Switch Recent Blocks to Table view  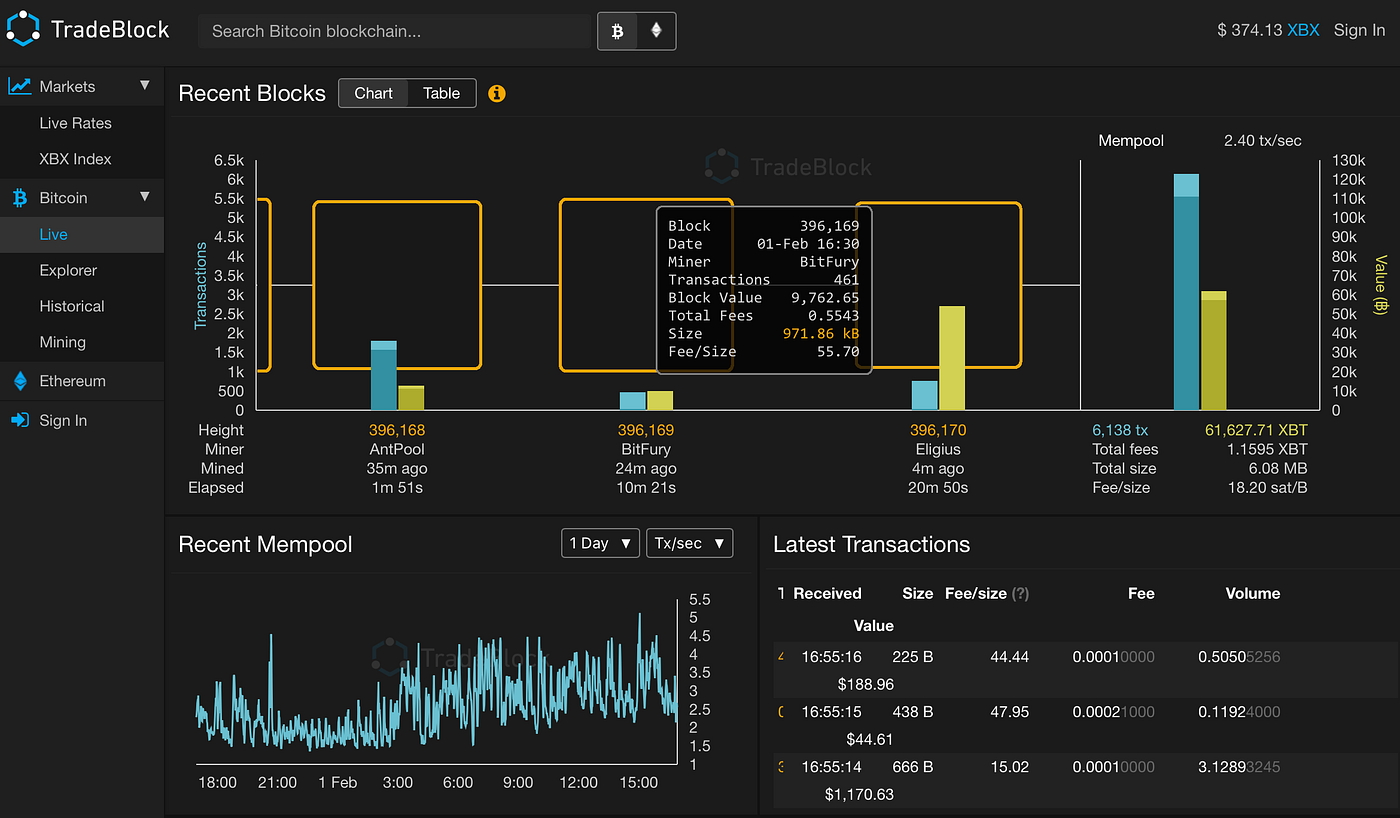(x=442, y=93)
